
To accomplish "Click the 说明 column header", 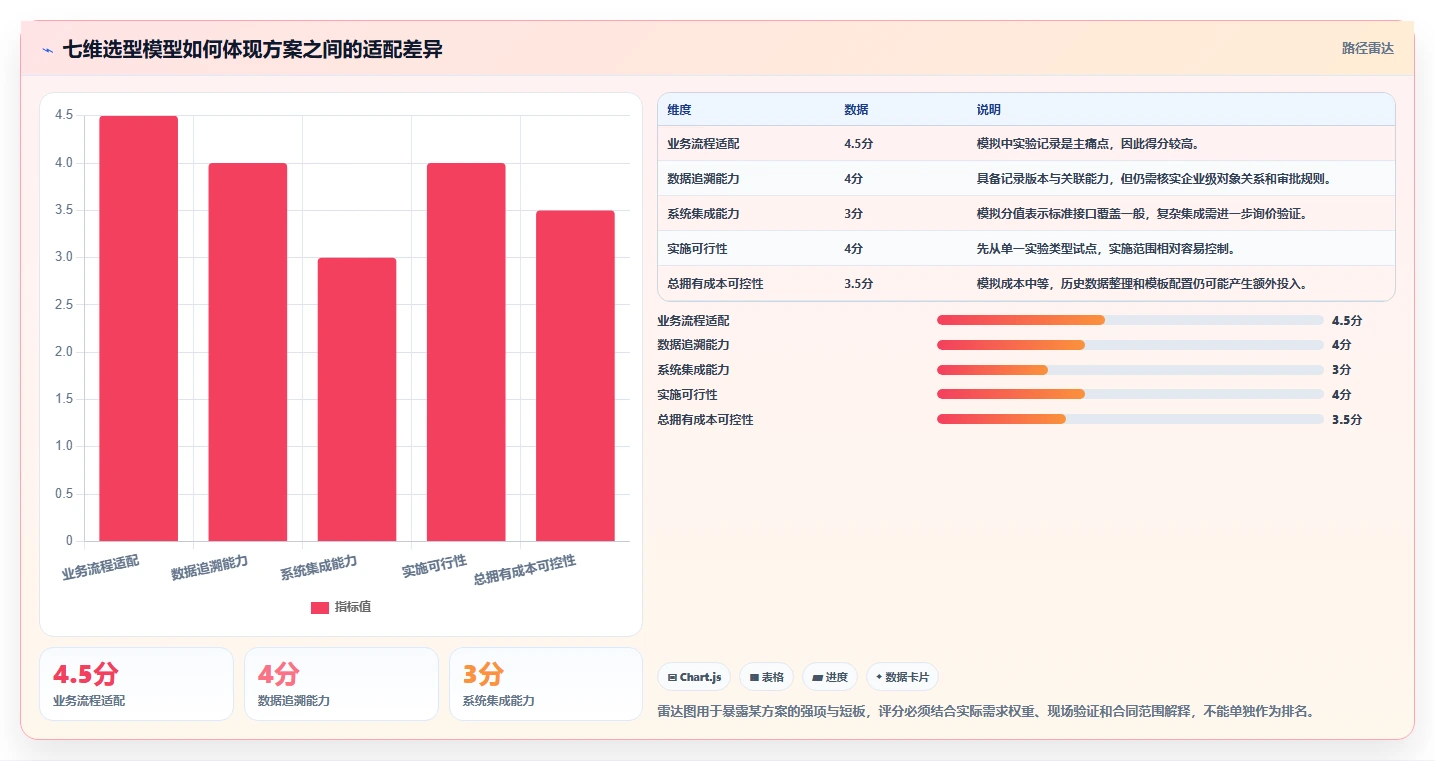I will click(x=988, y=110).
